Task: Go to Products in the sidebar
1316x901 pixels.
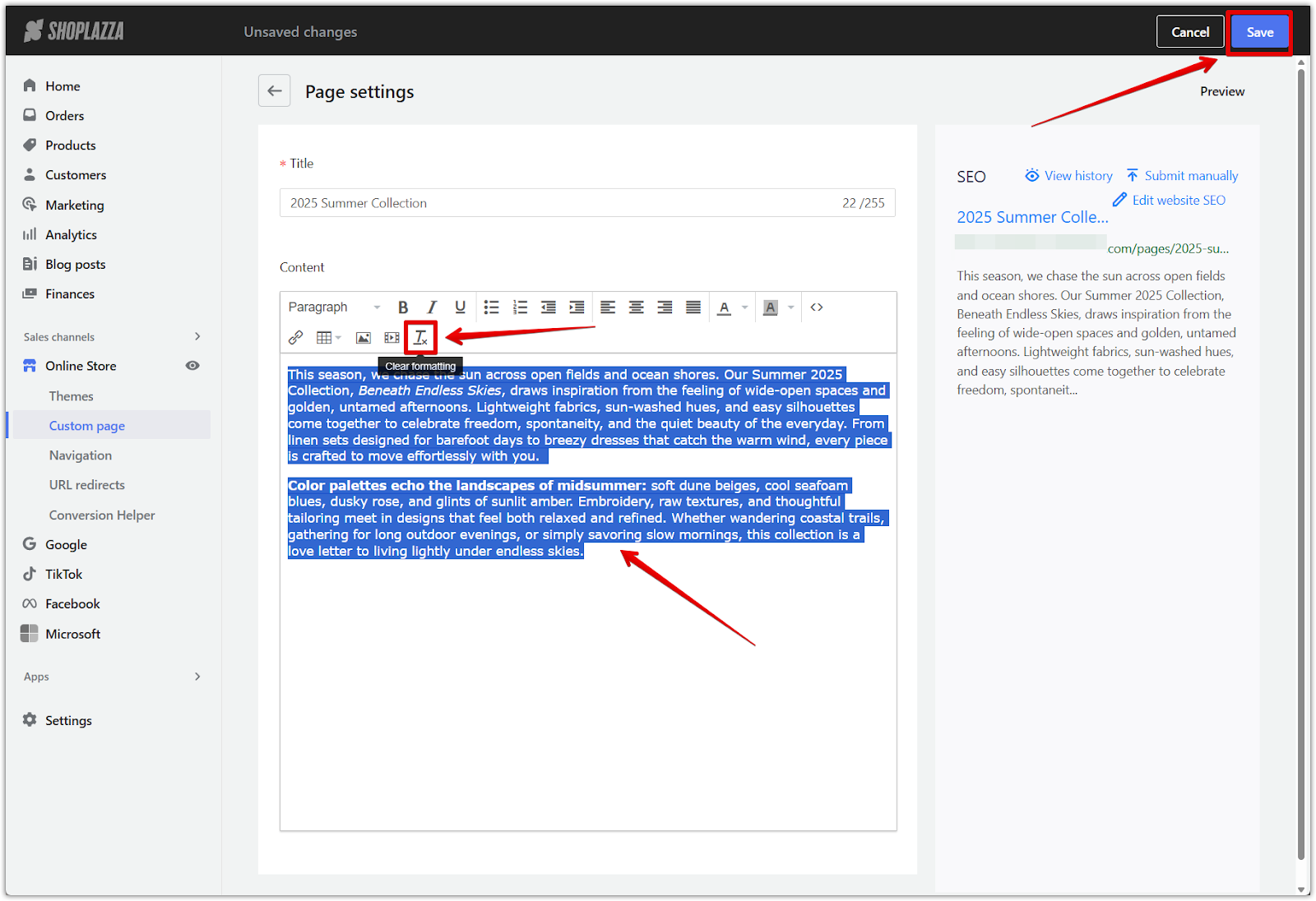Action: 71,146
